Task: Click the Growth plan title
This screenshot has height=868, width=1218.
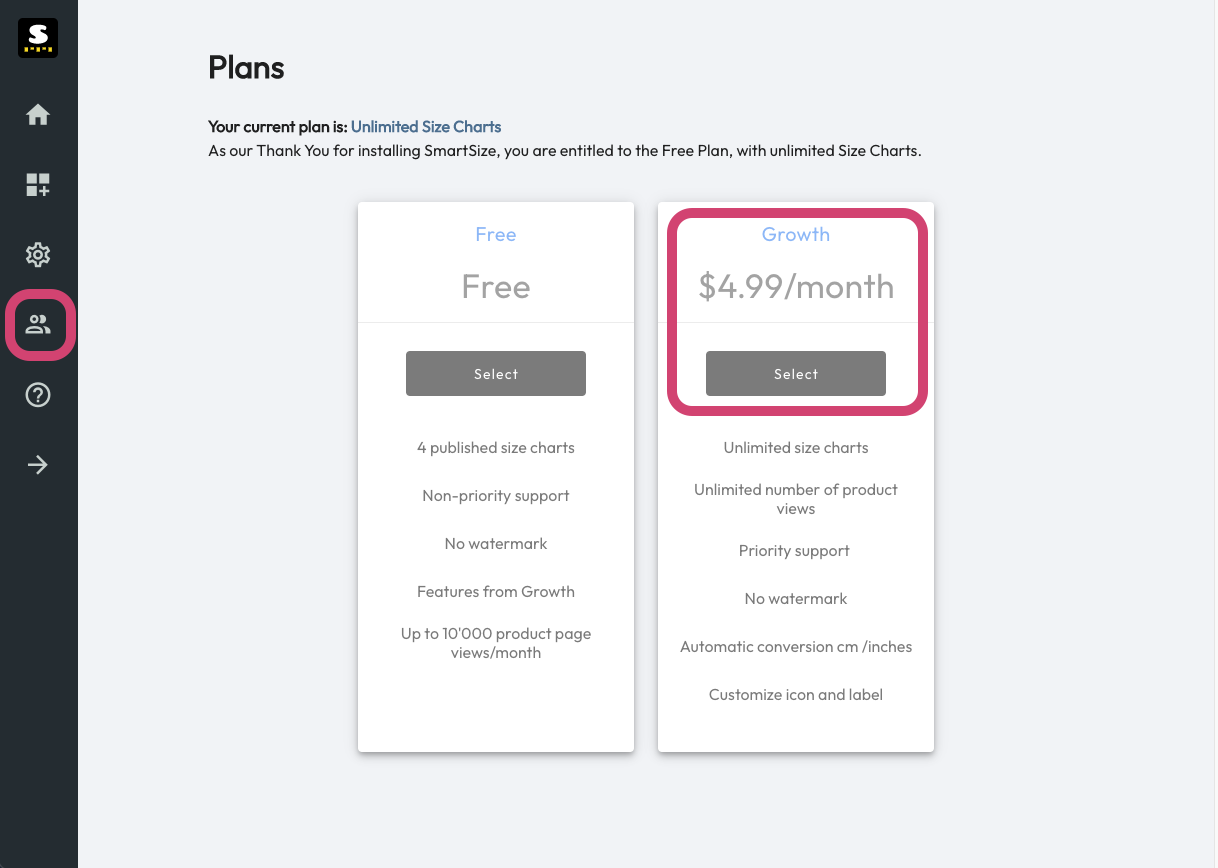Action: (796, 235)
